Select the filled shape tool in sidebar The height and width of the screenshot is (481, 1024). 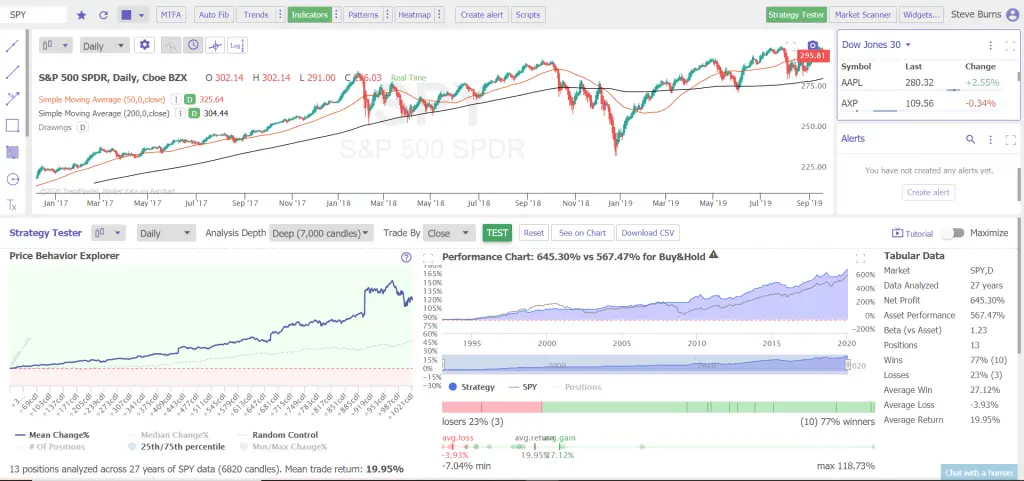click(x=12, y=152)
